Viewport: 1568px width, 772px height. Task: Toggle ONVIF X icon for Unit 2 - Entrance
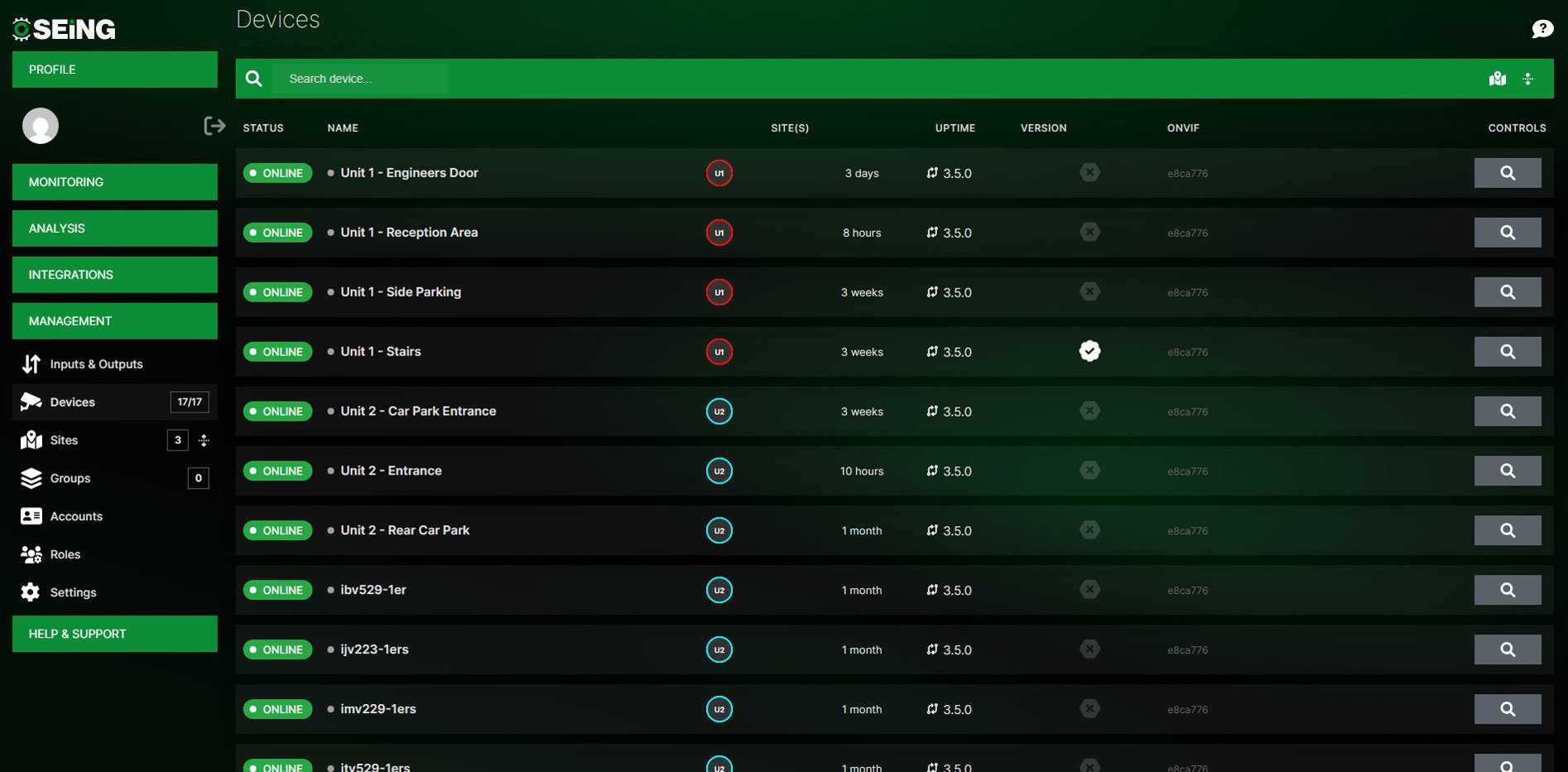(x=1089, y=470)
